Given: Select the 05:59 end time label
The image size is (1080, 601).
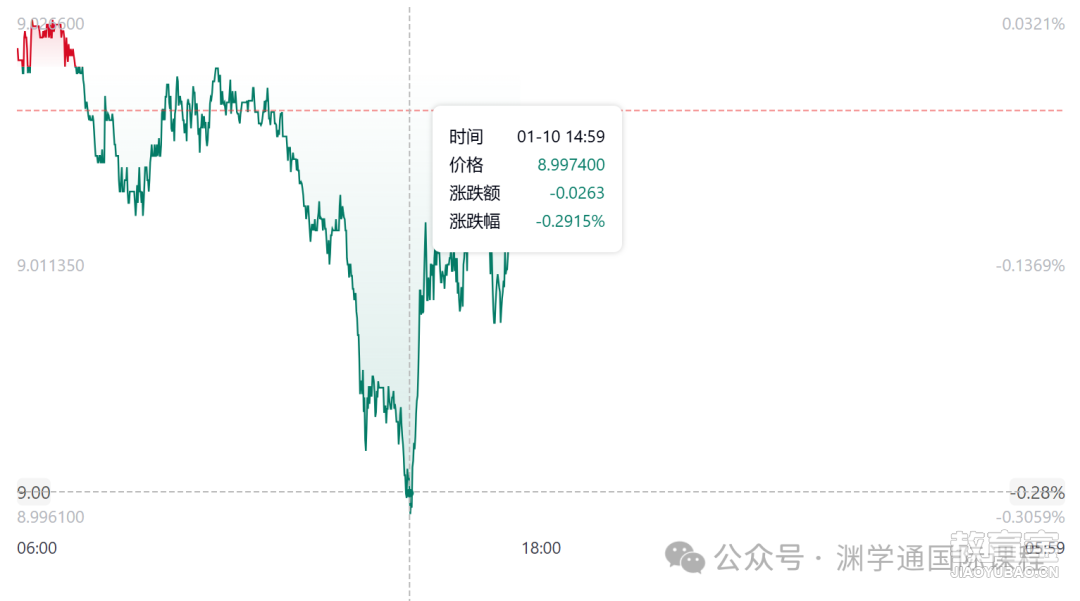Looking at the screenshot, I should pos(1044,548).
